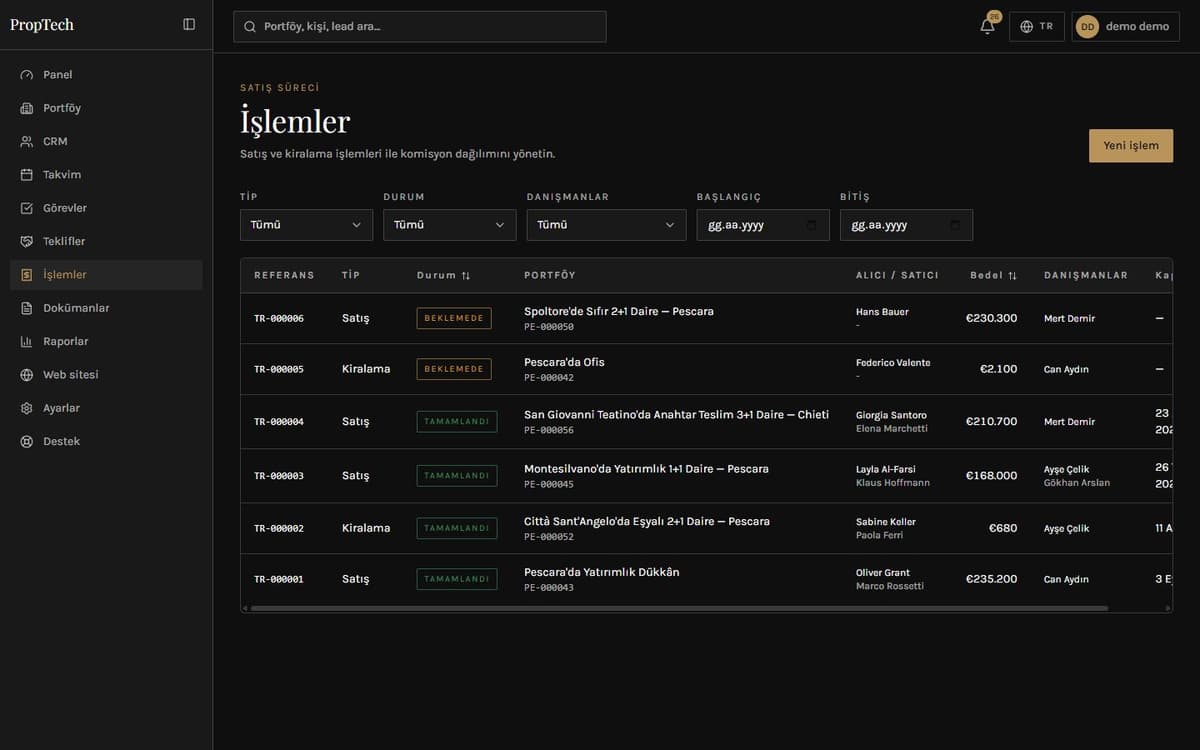Screen dimensions: 1200x750
Task: Click the Web sitesi globe icon
Action: tap(27, 375)
